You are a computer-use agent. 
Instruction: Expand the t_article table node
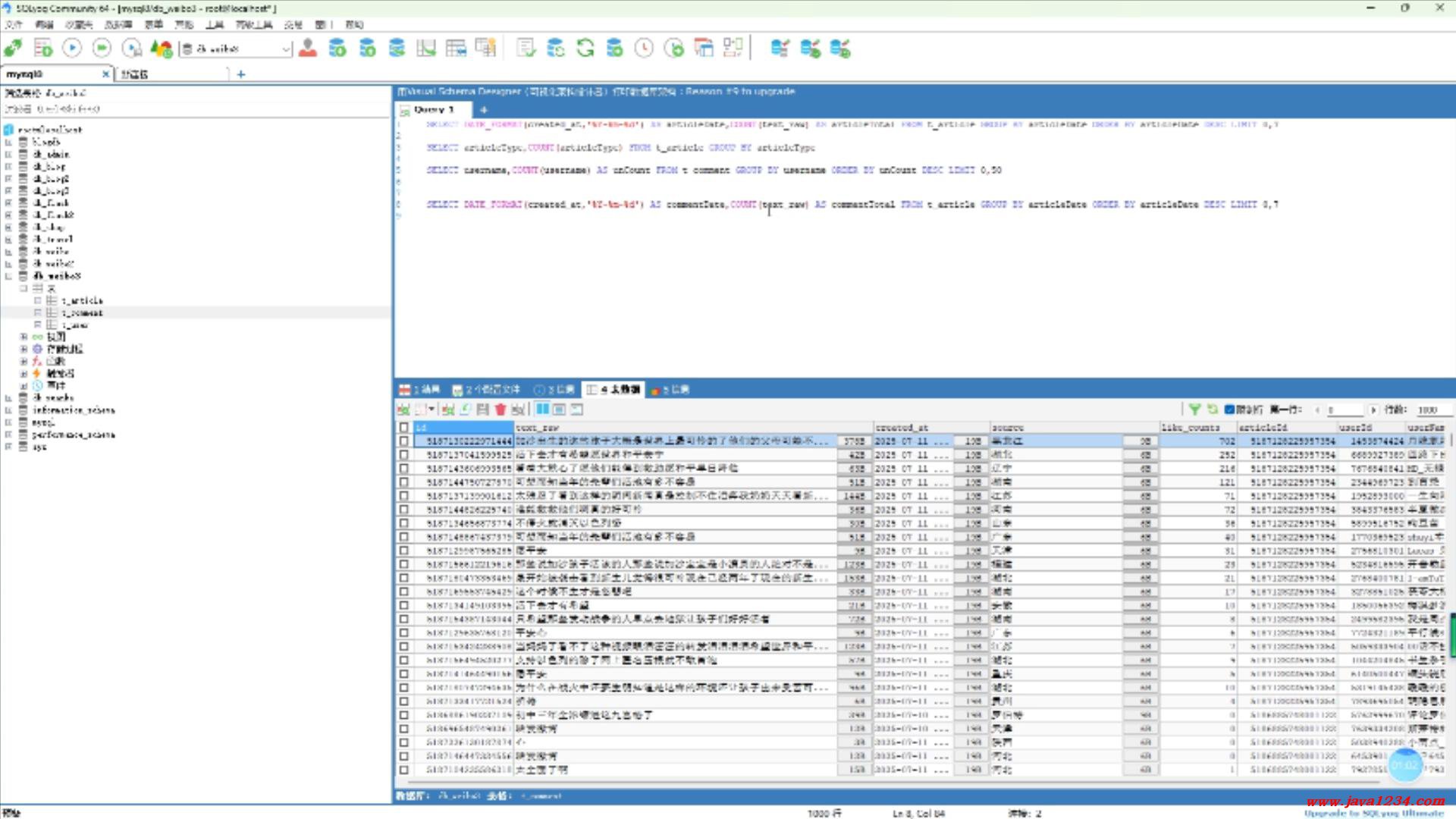point(38,301)
